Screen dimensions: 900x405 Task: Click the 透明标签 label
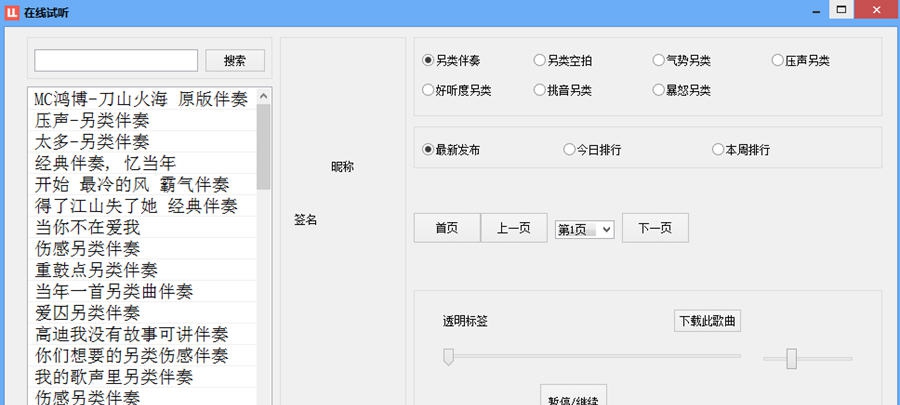pos(465,321)
